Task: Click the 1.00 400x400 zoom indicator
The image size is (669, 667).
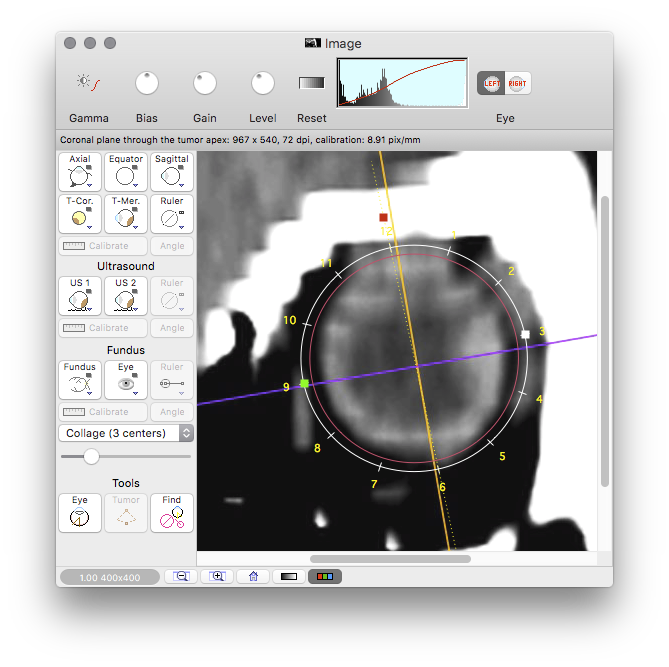Action: click(x=110, y=577)
